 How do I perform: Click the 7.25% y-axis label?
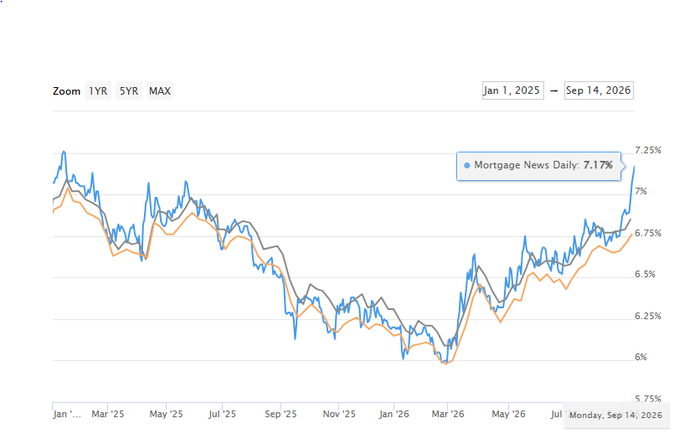point(648,150)
